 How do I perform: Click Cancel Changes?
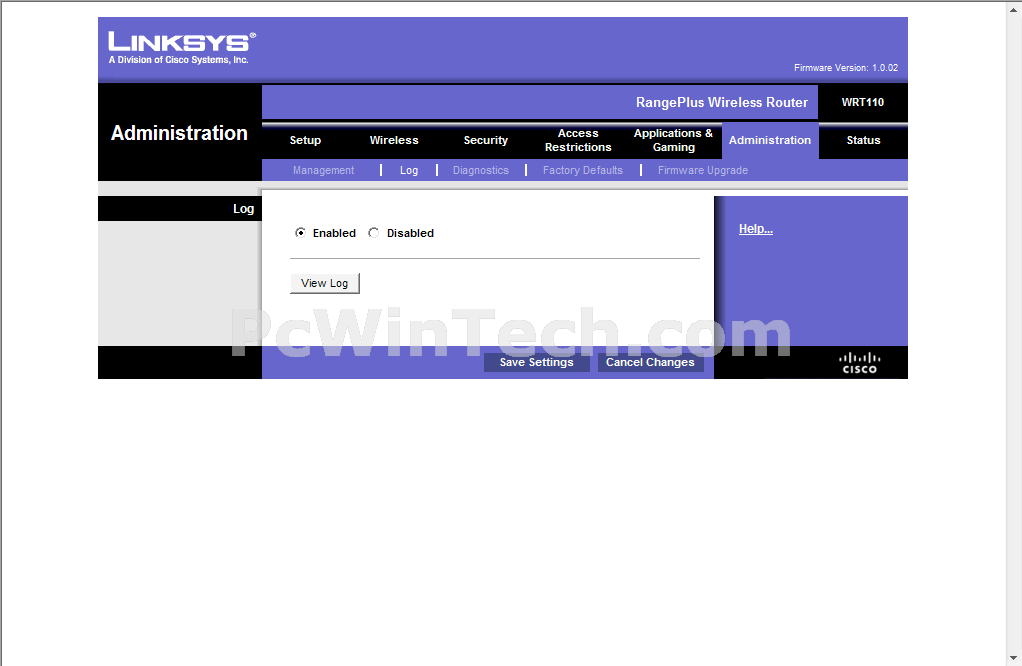650,362
